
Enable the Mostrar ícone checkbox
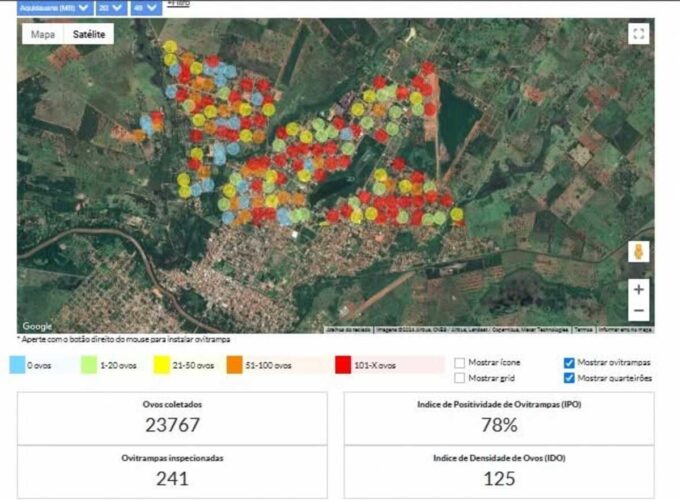460,363
